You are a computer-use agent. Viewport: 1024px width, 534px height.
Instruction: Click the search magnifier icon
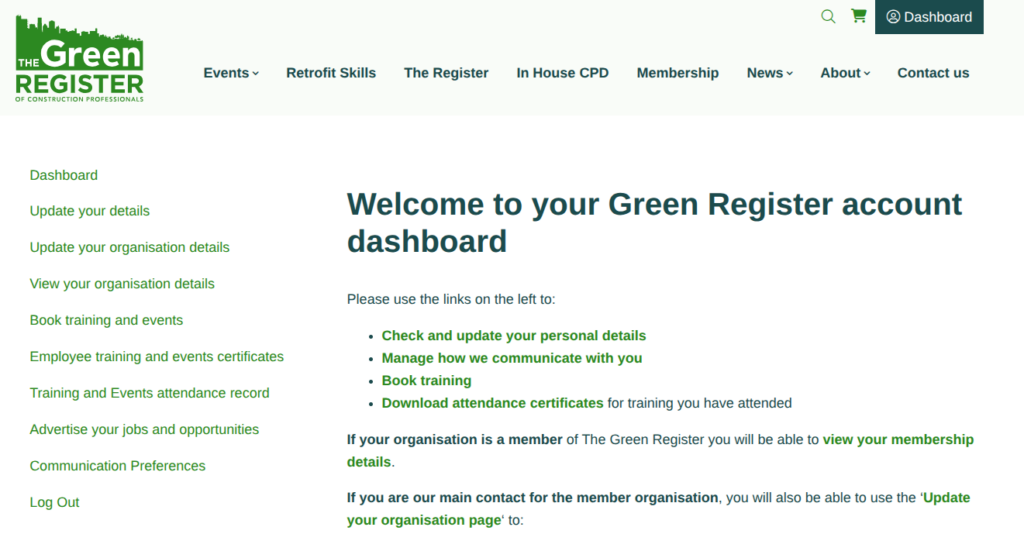pos(827,16)
